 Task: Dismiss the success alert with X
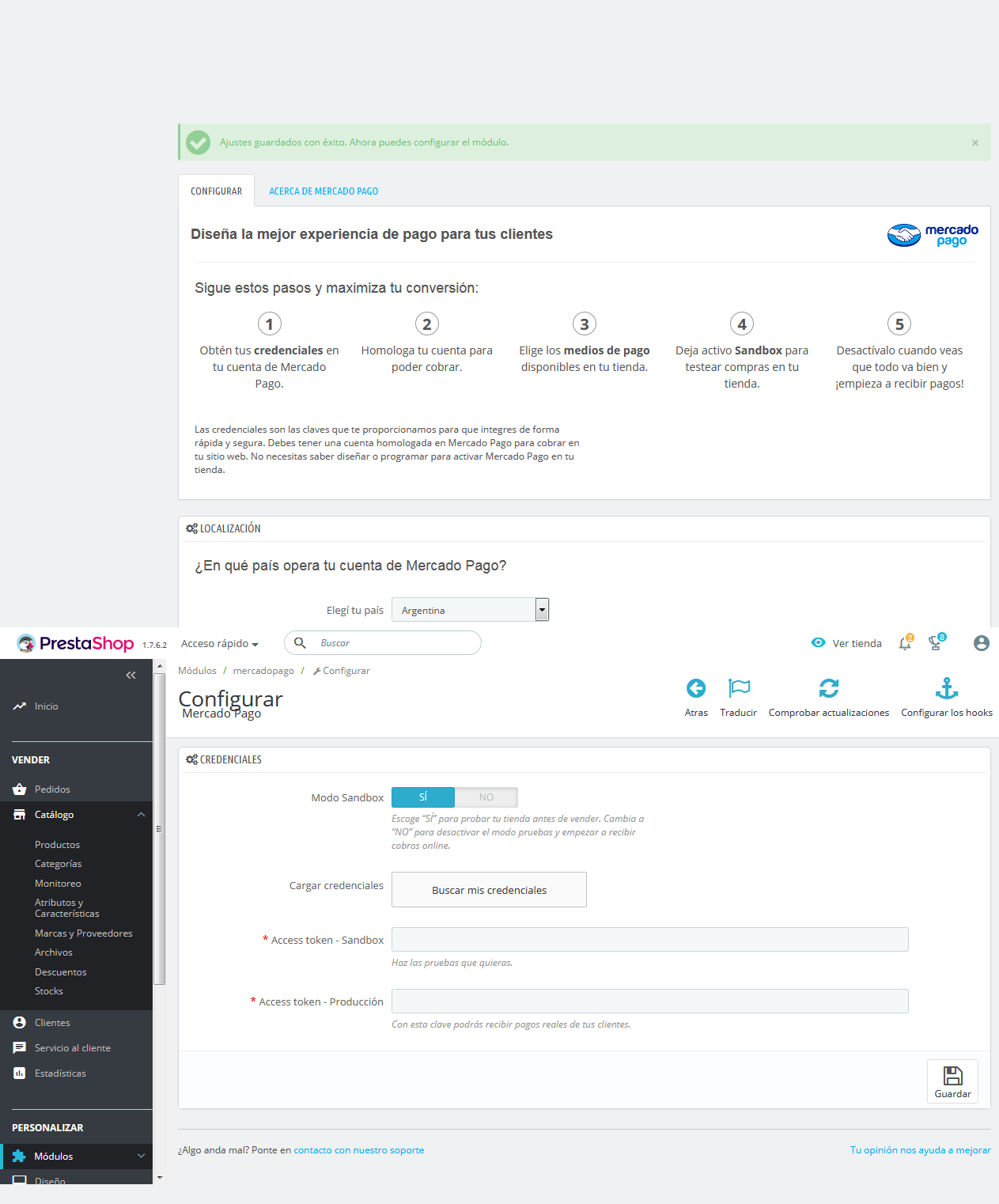tap(975, 143)
